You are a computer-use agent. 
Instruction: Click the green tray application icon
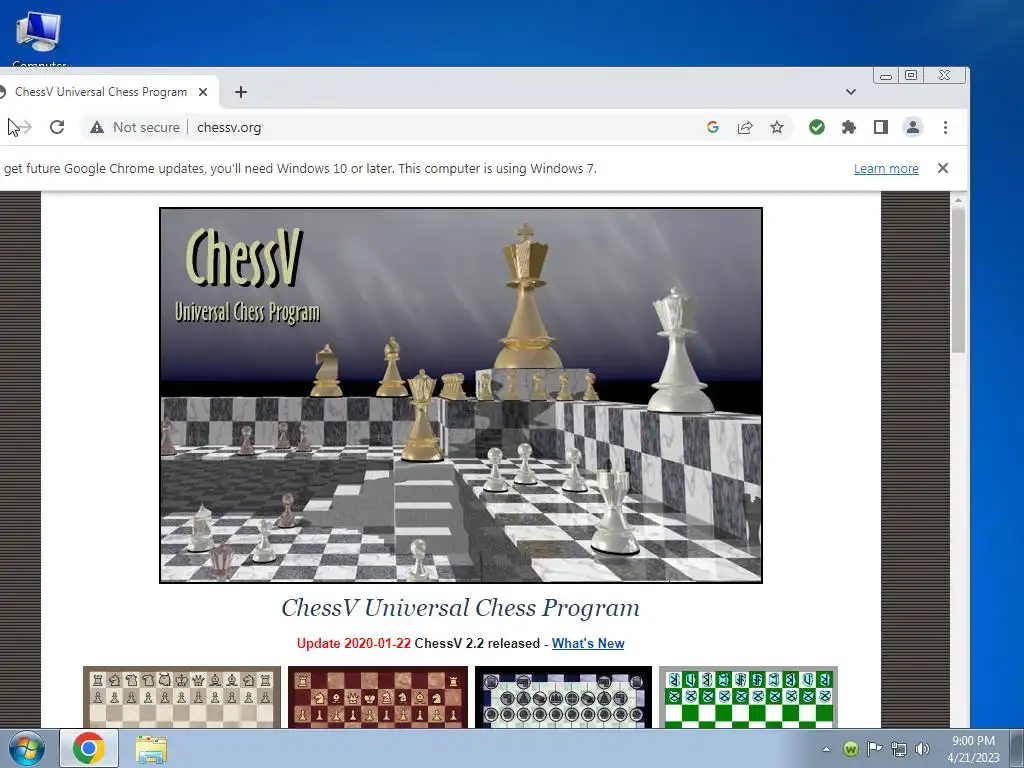(850, 749)
